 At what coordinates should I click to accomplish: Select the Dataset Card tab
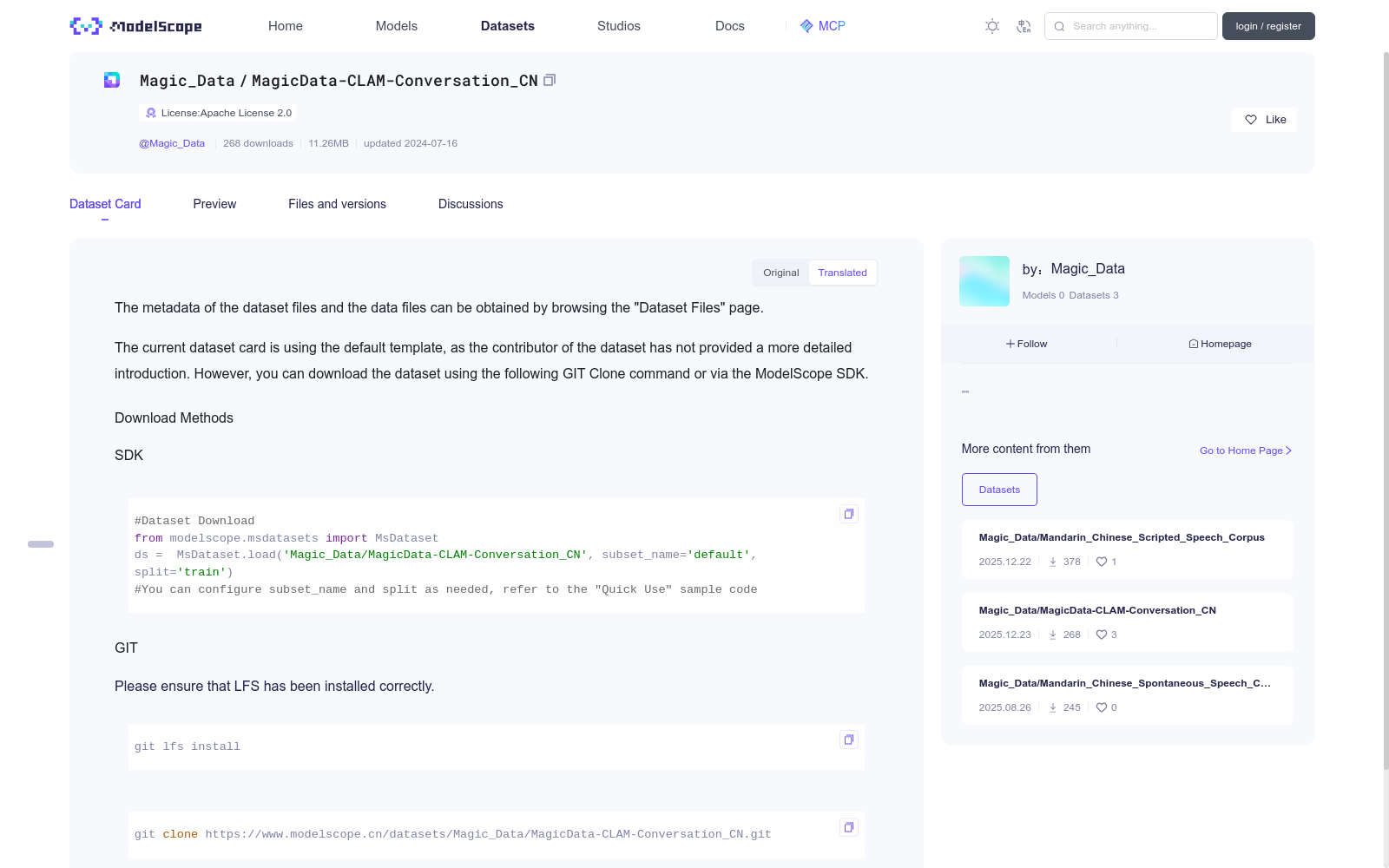tap(105, 204)
